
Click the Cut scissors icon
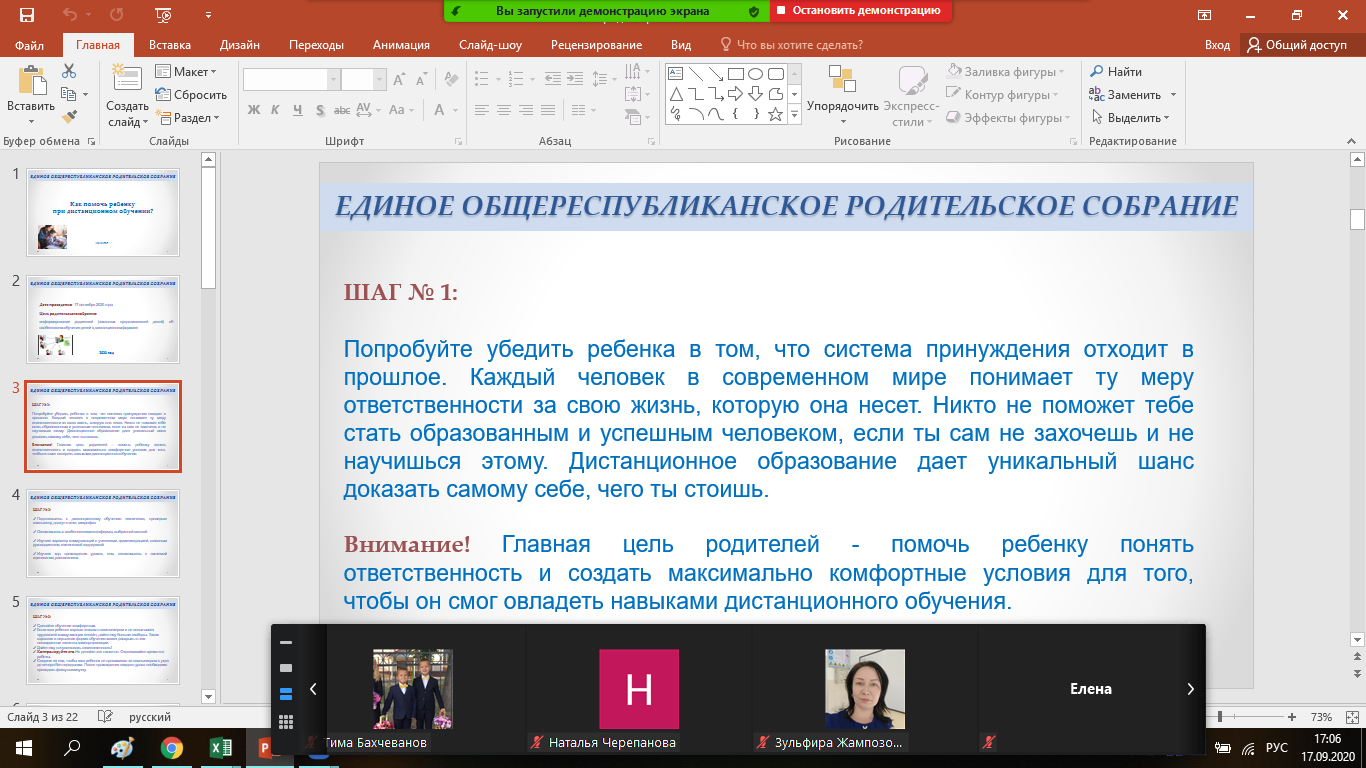click(69, 72)
